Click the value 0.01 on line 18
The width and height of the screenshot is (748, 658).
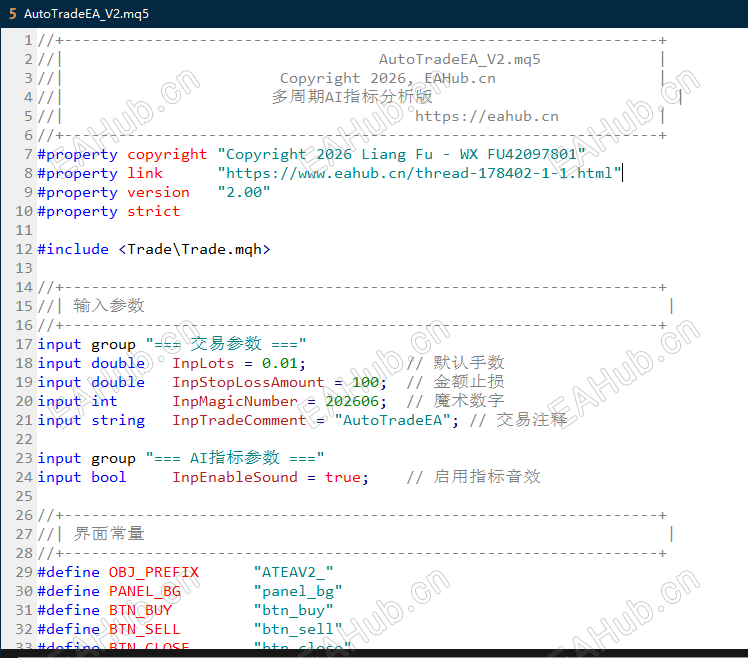tap(280, 363)
